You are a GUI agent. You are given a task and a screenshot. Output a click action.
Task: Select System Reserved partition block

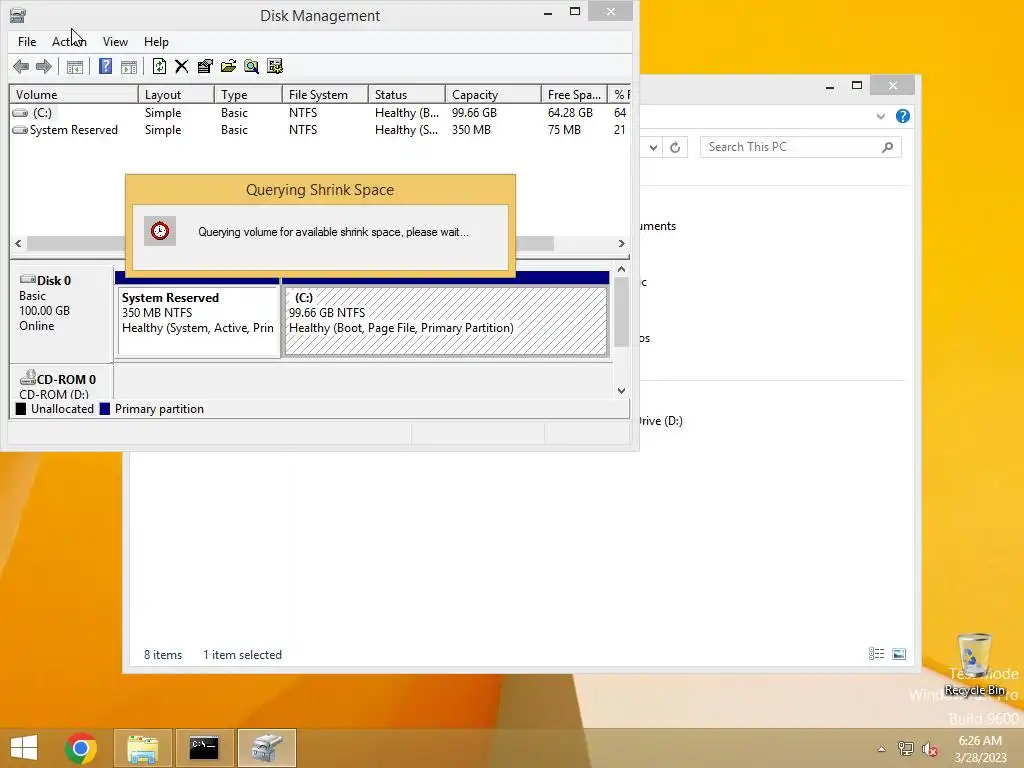pyautogui.click(x=199, y=321)
